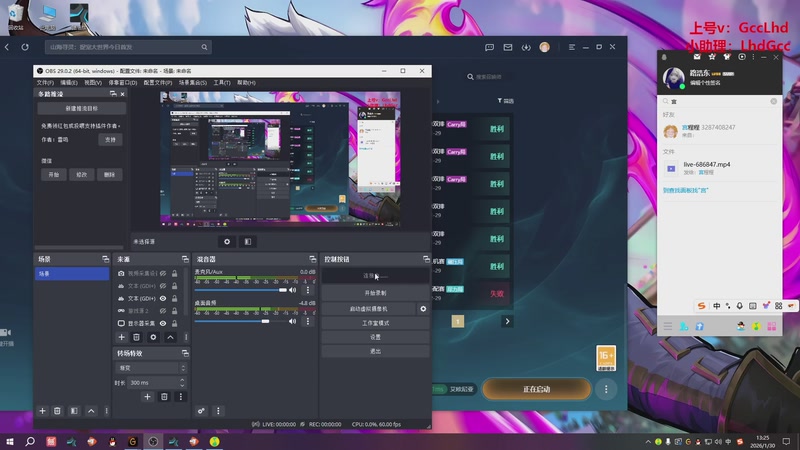This screenshot has width=800, height=450.
Task: Open the transition type 渐变 dropdown
Action: (151, 368)
